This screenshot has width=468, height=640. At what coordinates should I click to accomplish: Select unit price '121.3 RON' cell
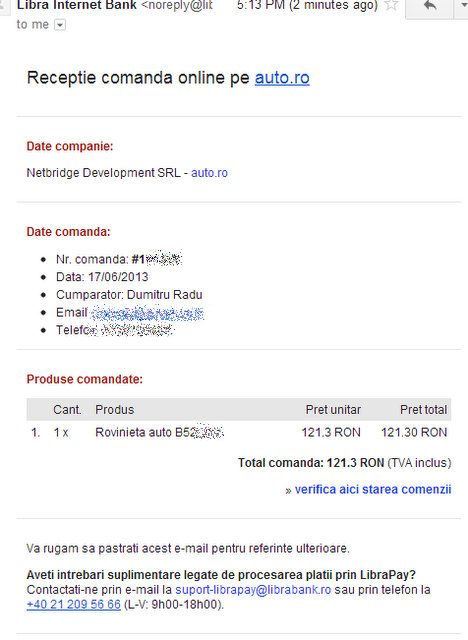coord(331,432)
